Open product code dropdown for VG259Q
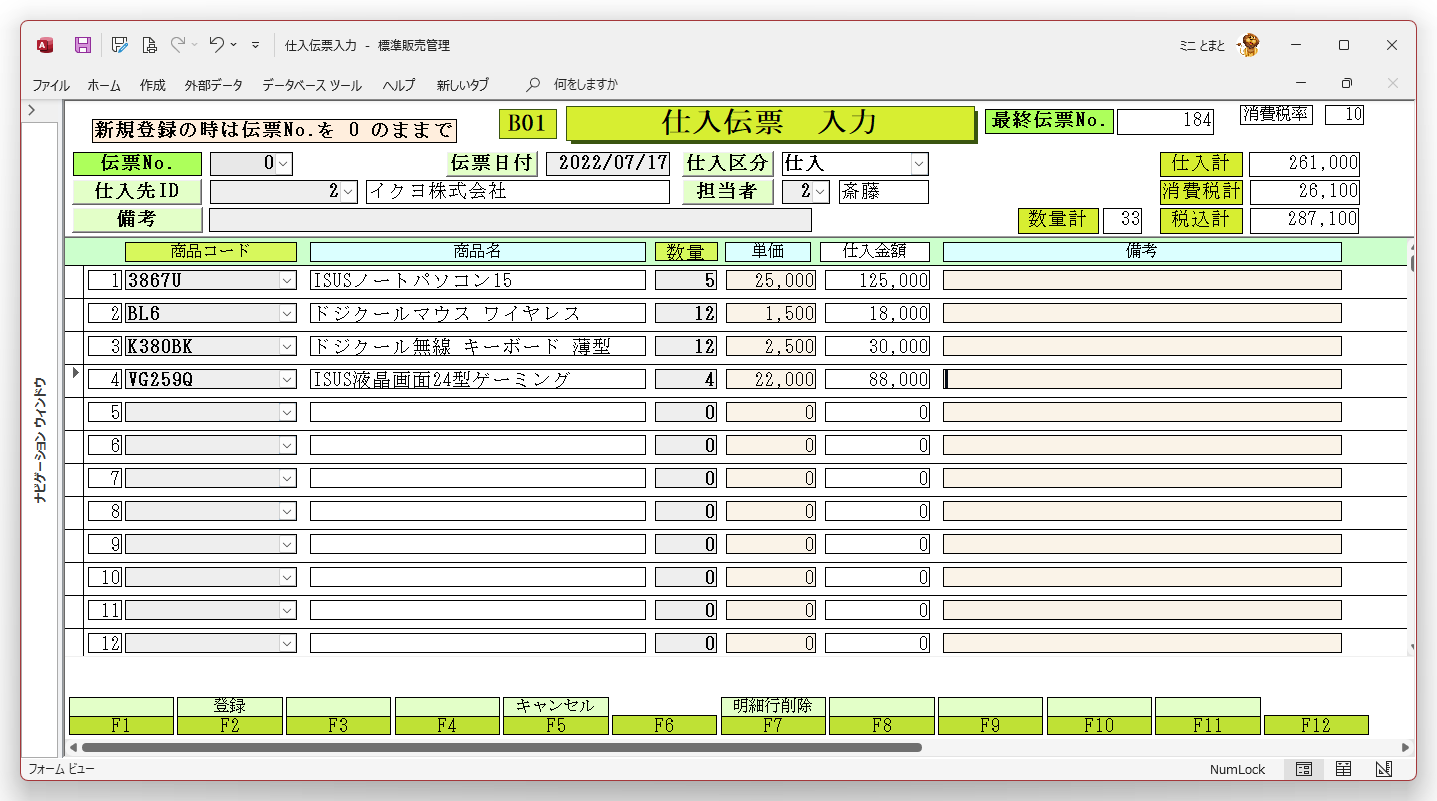The image size is (1437, 801). click(x=288, y=380)
